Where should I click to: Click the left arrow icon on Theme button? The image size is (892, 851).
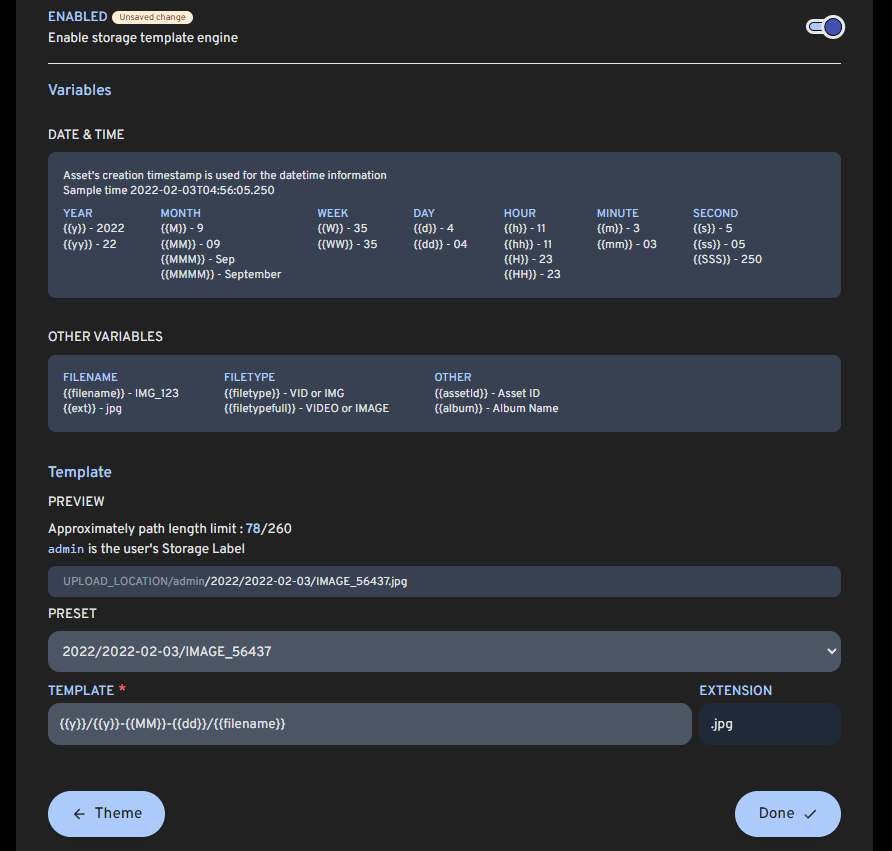click(79, 814)
